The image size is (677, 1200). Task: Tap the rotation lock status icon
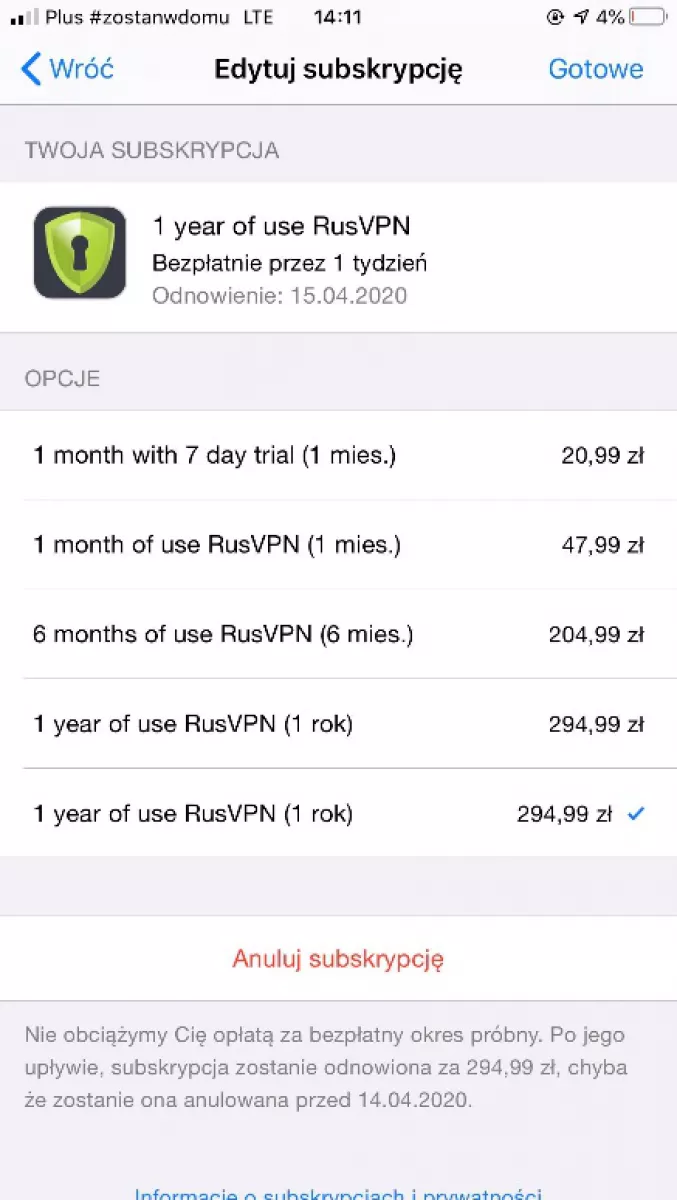point(557,17)
